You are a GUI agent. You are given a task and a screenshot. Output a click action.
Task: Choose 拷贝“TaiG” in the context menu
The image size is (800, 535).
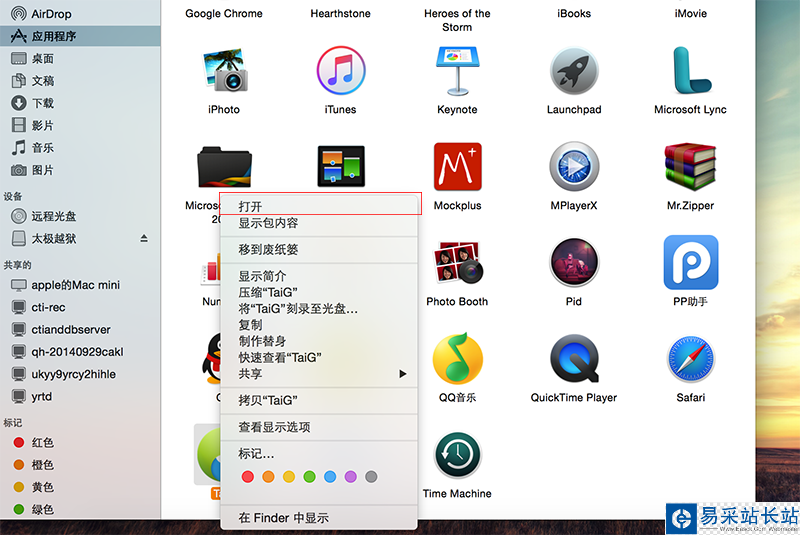tap(319, 400)
